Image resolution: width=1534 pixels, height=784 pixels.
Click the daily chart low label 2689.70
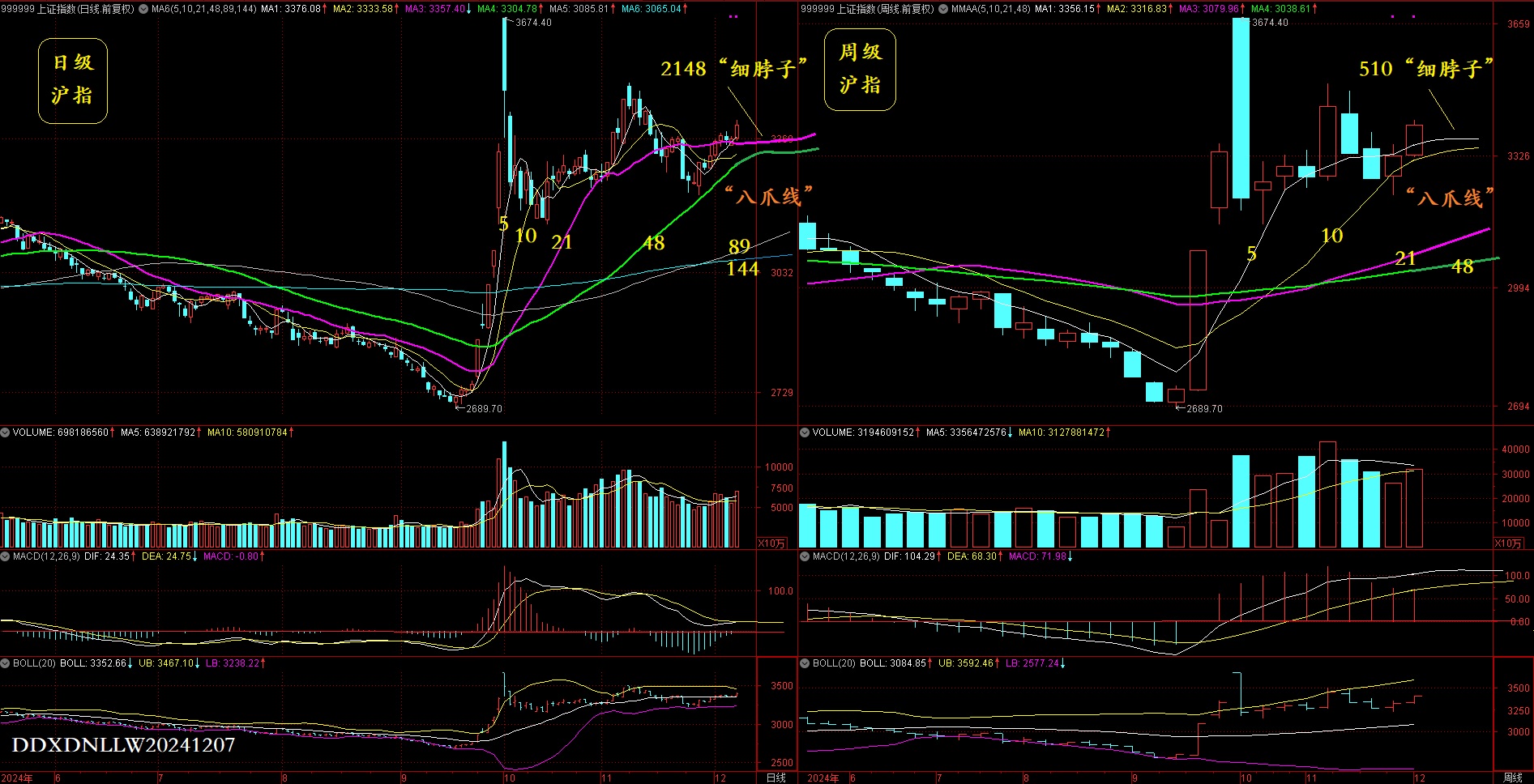(484, 409)
